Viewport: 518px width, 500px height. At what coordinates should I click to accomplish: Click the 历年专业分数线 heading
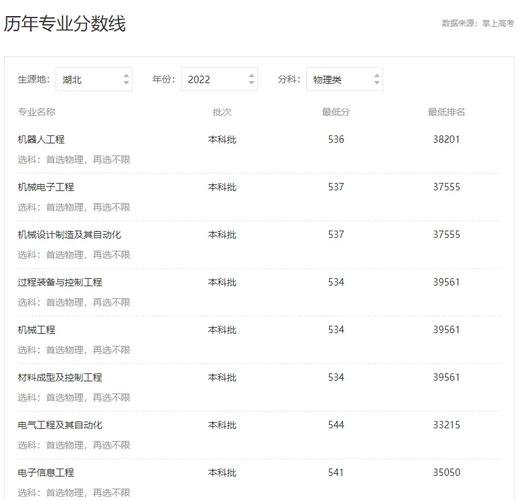pyautogui.click(x=65, y=24)
